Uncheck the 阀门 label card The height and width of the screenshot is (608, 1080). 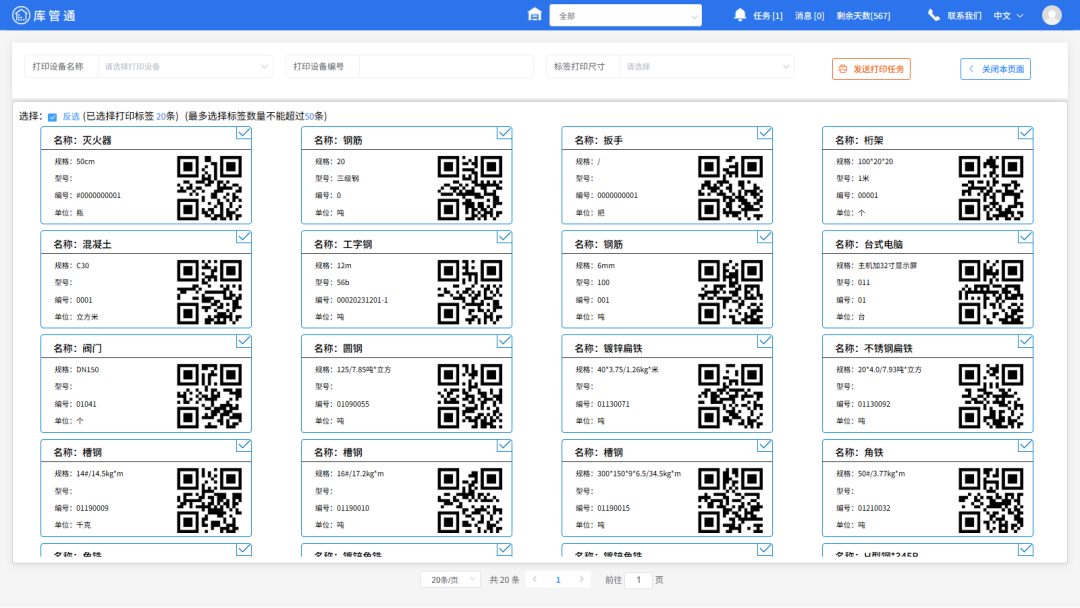pyautogui.click(x=244, y=341)
